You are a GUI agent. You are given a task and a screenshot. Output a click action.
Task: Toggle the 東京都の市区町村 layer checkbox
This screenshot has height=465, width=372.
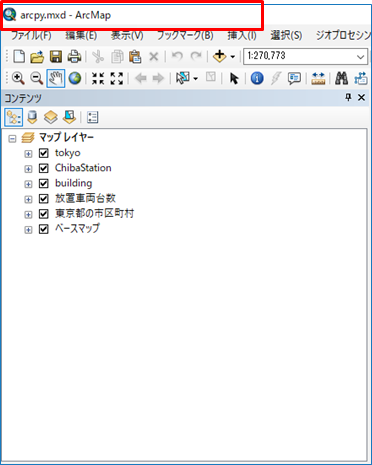[44, 214]
